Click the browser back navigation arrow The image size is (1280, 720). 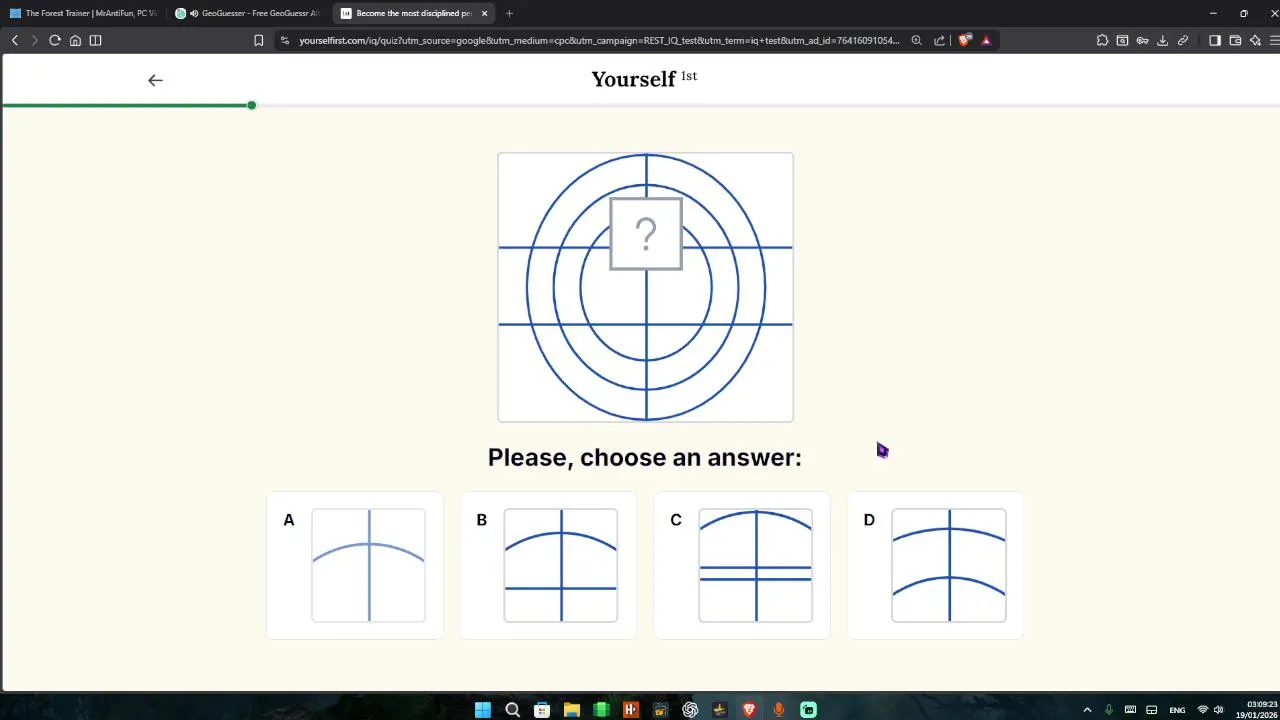(x=15, y=40)
